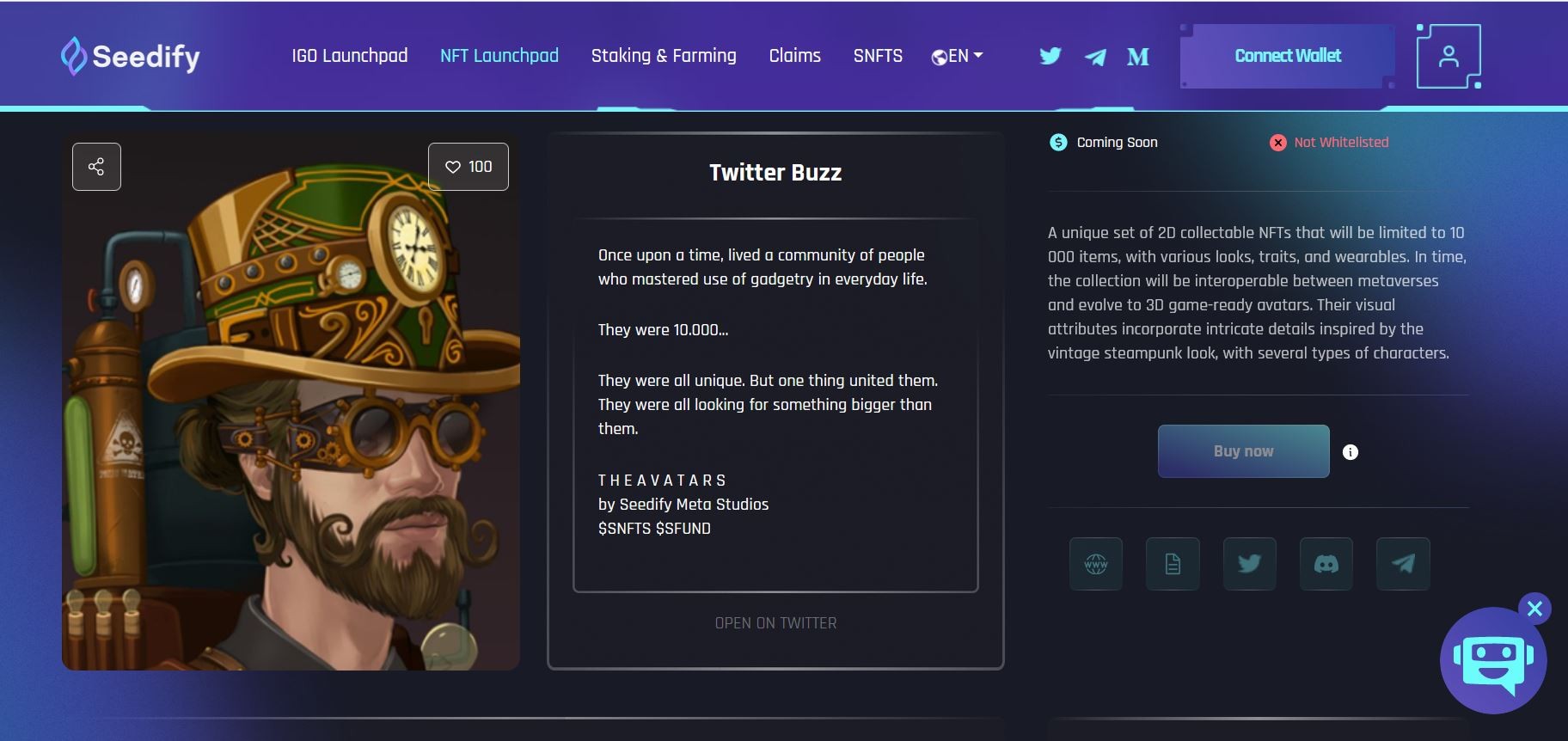Like the NFT with heart button
The image size is (1568, 741).
(469, 167)
